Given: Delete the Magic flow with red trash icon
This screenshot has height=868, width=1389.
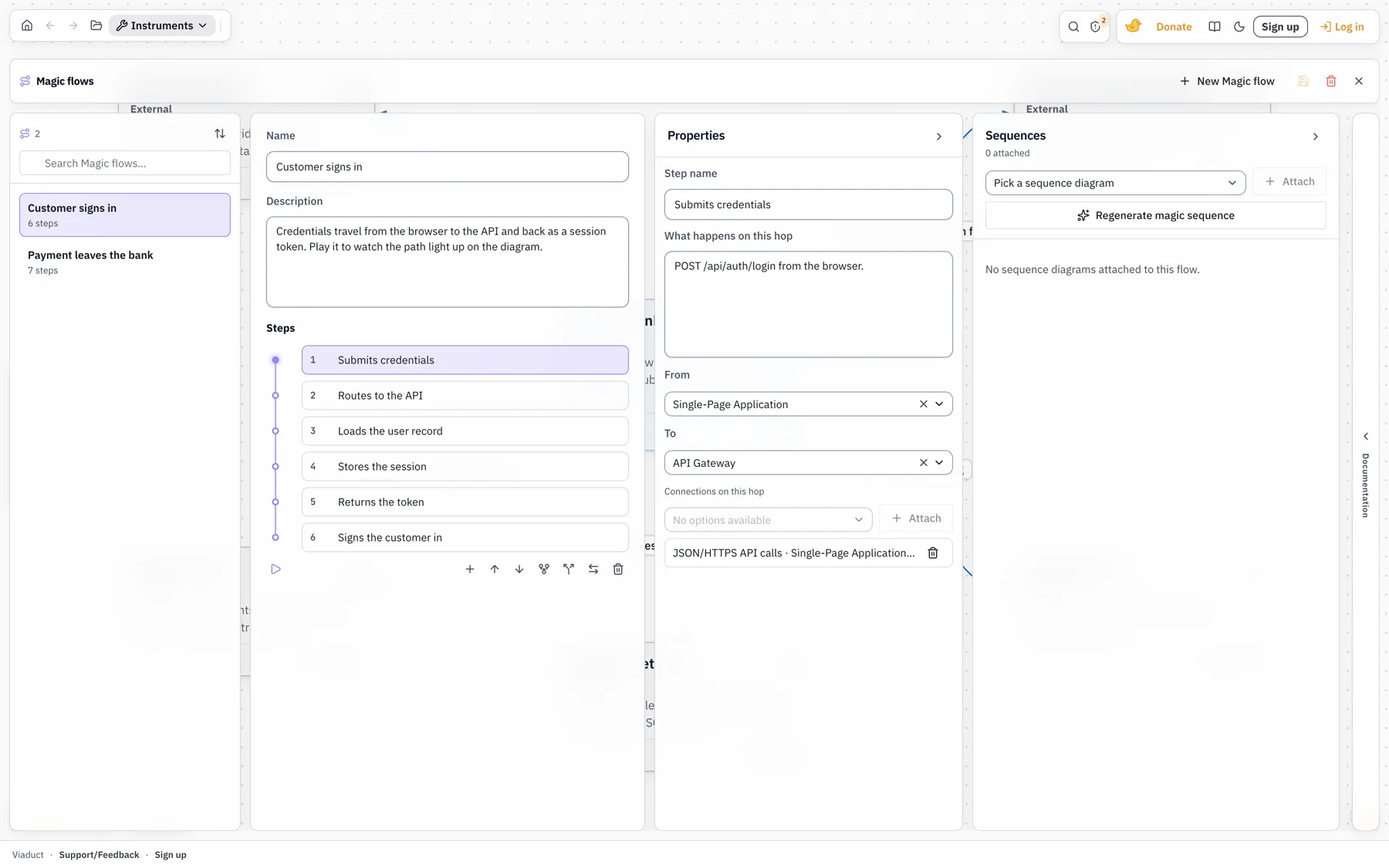Looking at the screenshot, I should pyautogui.click(x=1331, y=81).
